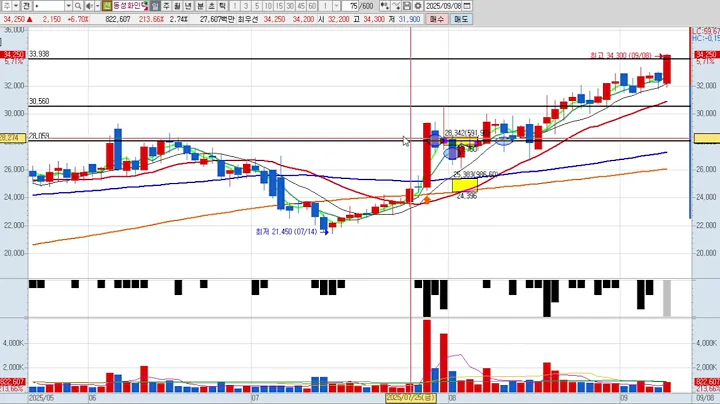
Task: Click the 전 button beside market dropdown
Action: point(26,6)
